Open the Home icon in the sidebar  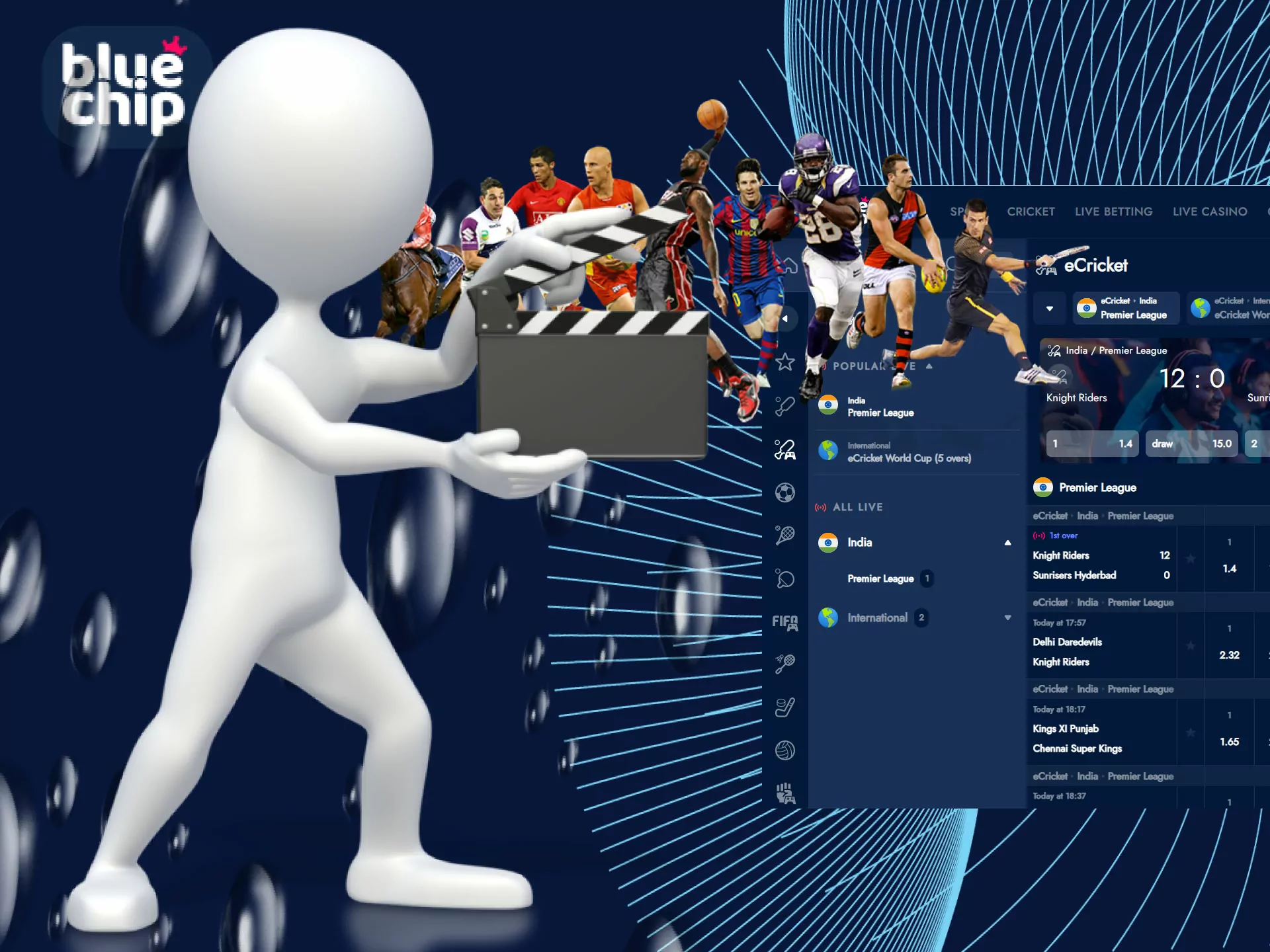point(788,266)
